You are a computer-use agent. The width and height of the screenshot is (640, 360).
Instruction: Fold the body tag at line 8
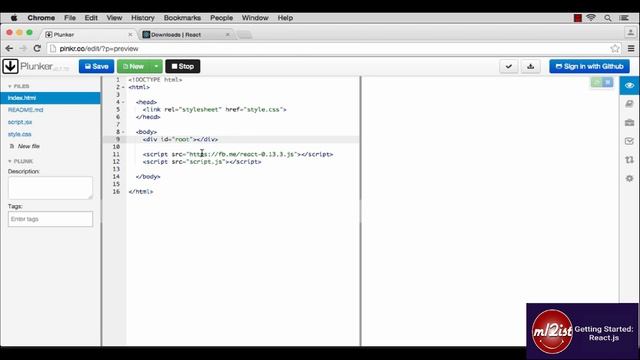[123, 132]
